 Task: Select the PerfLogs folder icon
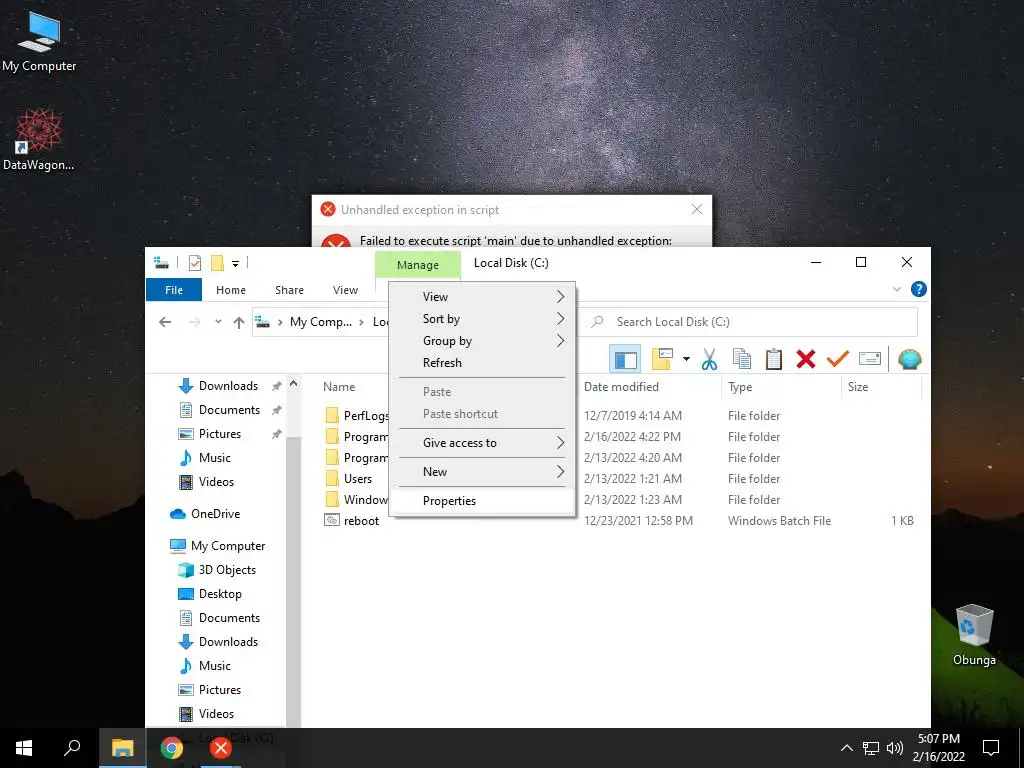tap(332, 415)
